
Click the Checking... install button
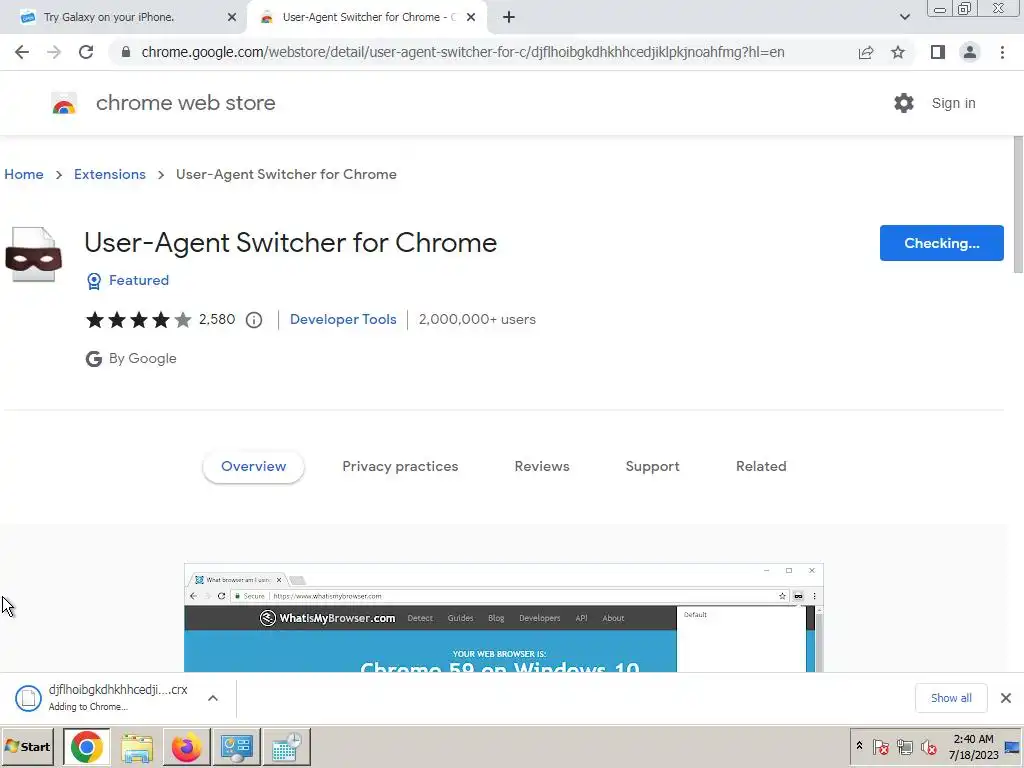(x=942, y=243)
